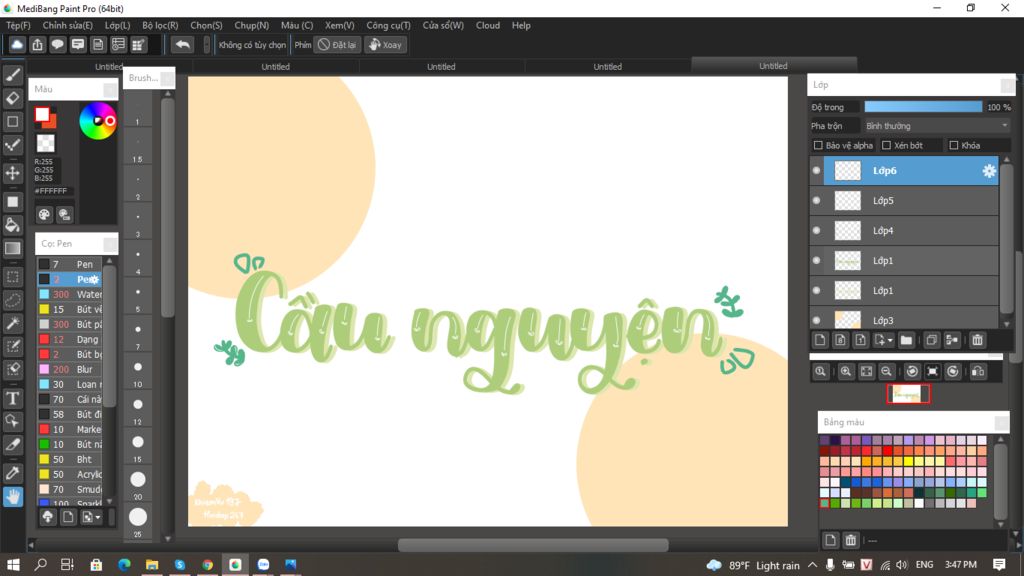Open the Bộ lọc(R) menu
1024x576 pixels.
point(160,25)
